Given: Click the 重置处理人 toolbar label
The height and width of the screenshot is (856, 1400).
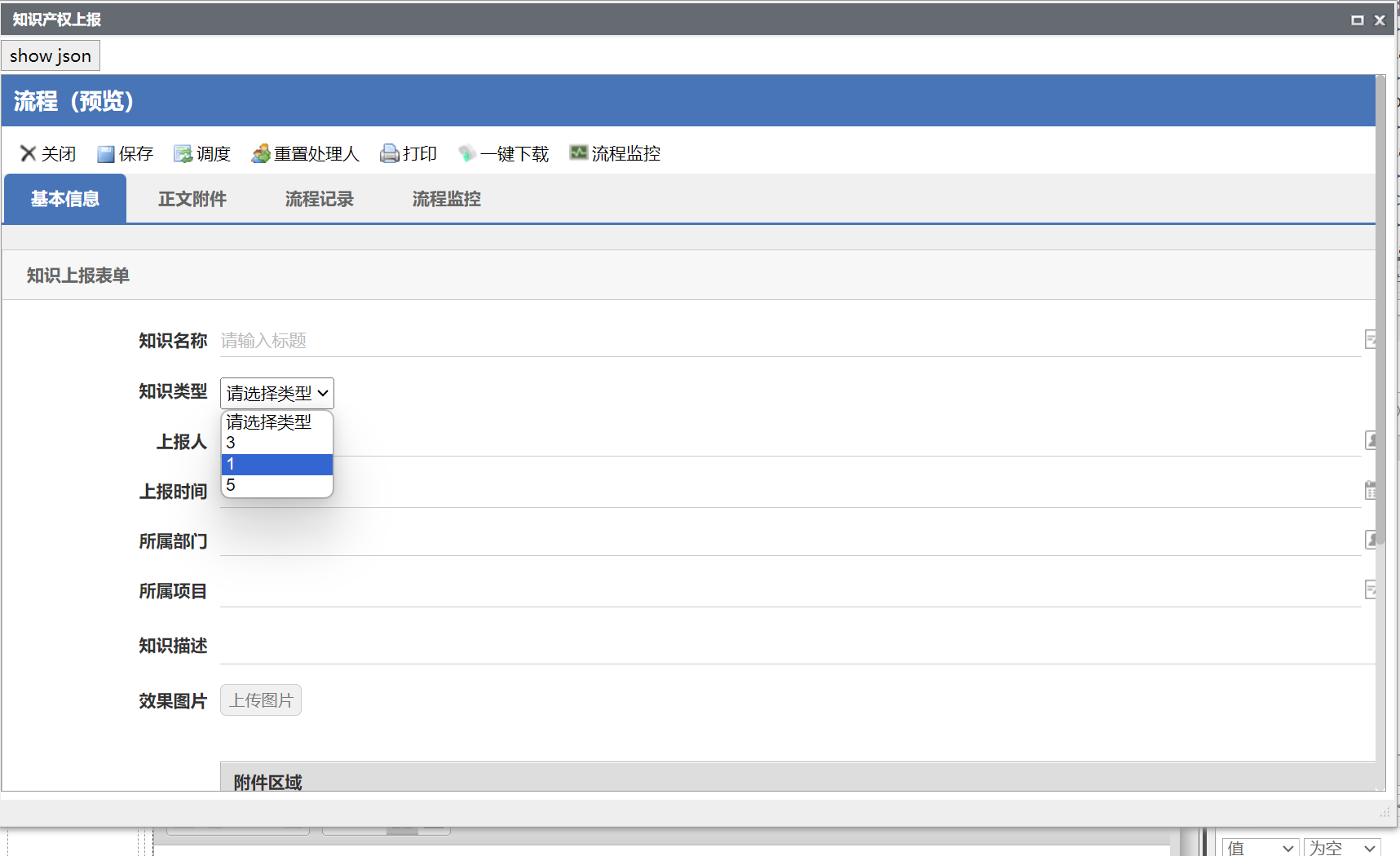Looking at the screenshot, I should (x=316, y=154).
